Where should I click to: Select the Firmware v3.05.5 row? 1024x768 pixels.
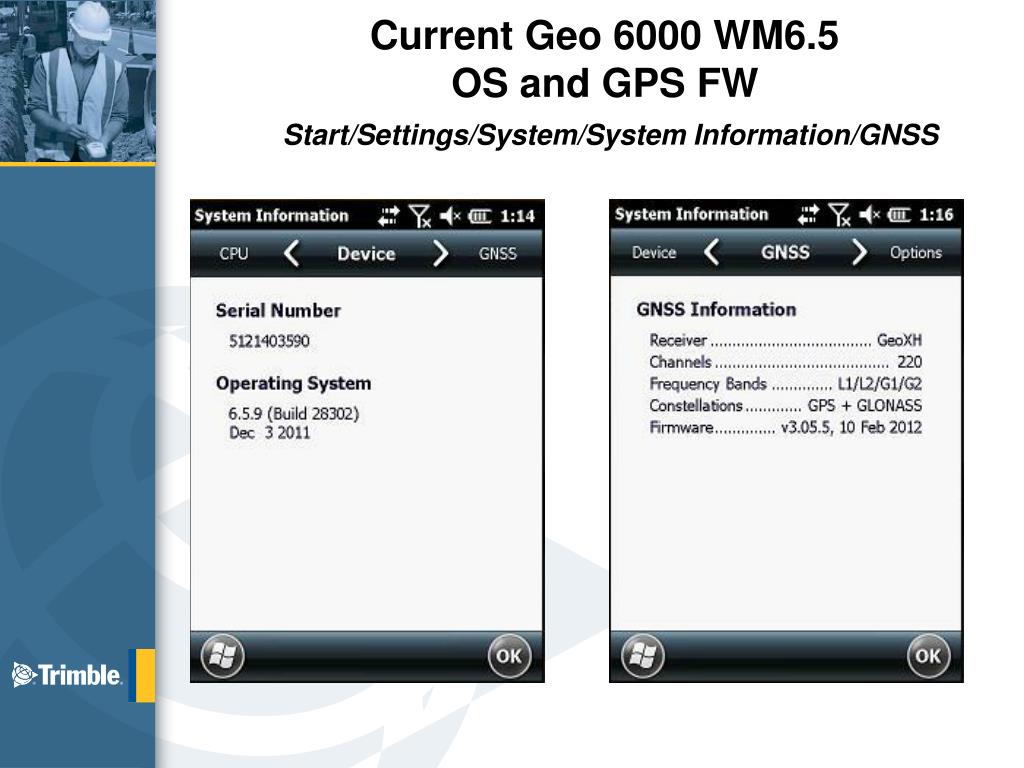(786, 427)
